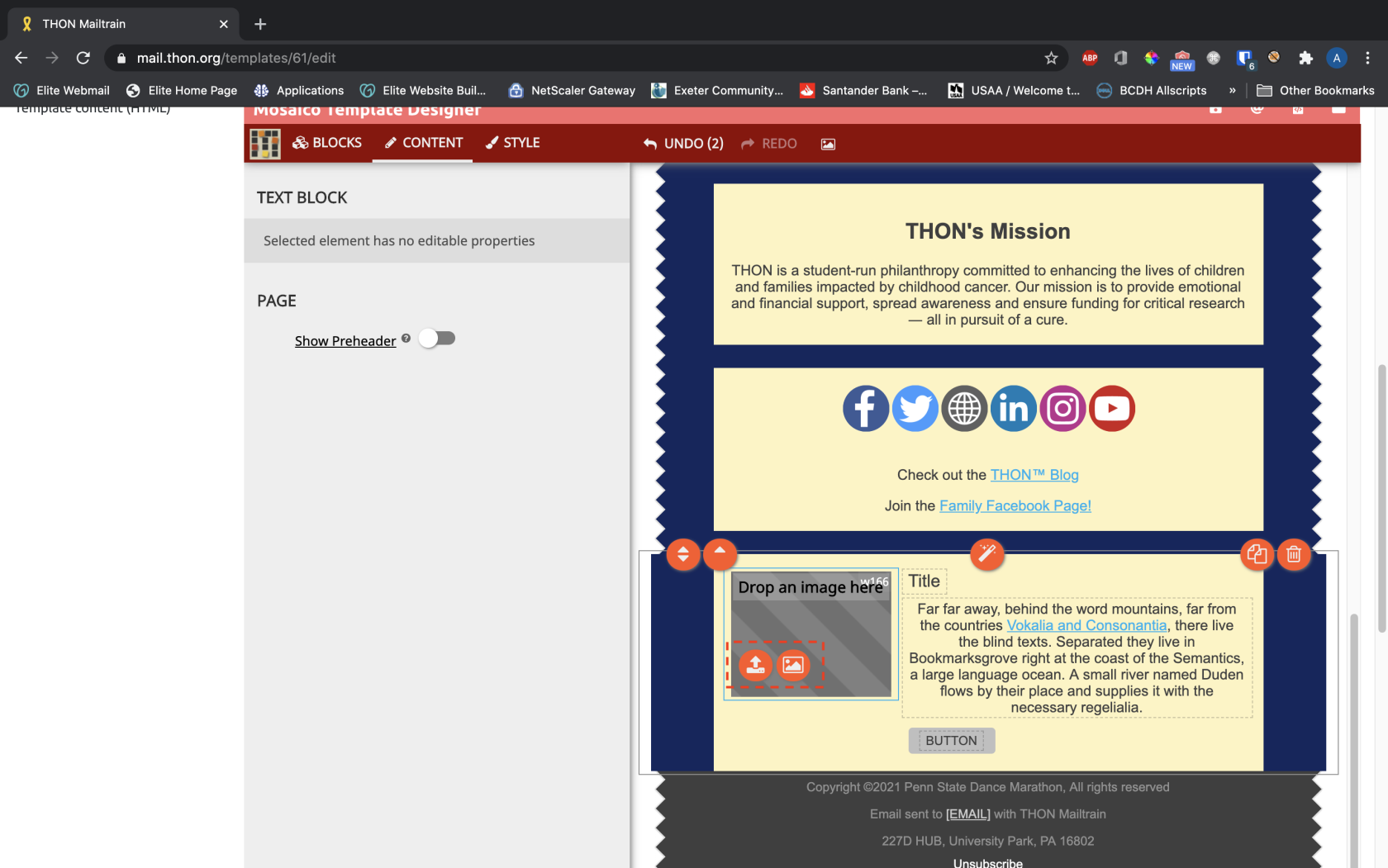Open the Elite Webmail bookmark

(x=62, y=91)
